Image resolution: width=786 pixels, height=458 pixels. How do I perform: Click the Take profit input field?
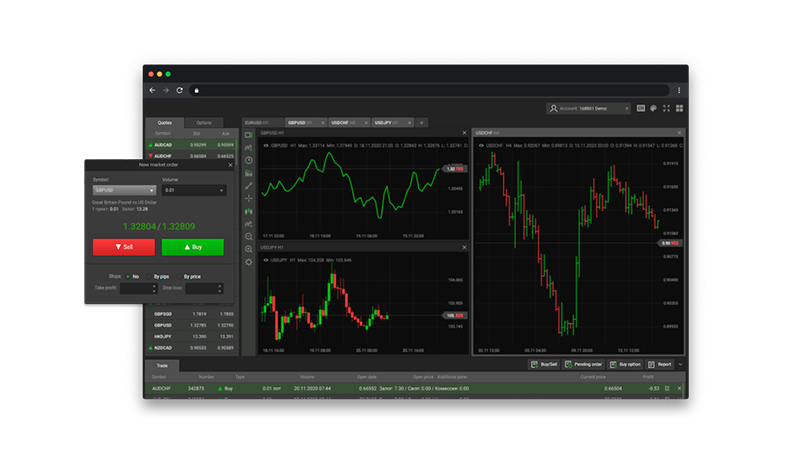pyautogui.click(x=137, y=288)
